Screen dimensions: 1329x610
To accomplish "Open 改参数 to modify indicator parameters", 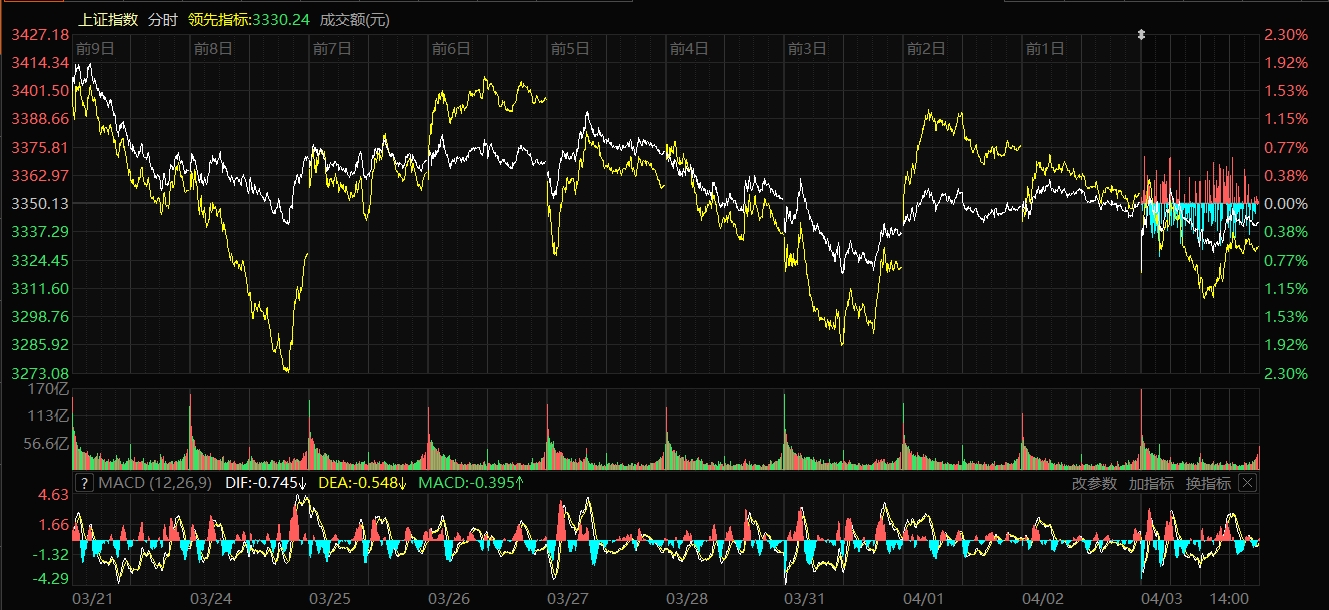I will click(x=1094, y=484).
